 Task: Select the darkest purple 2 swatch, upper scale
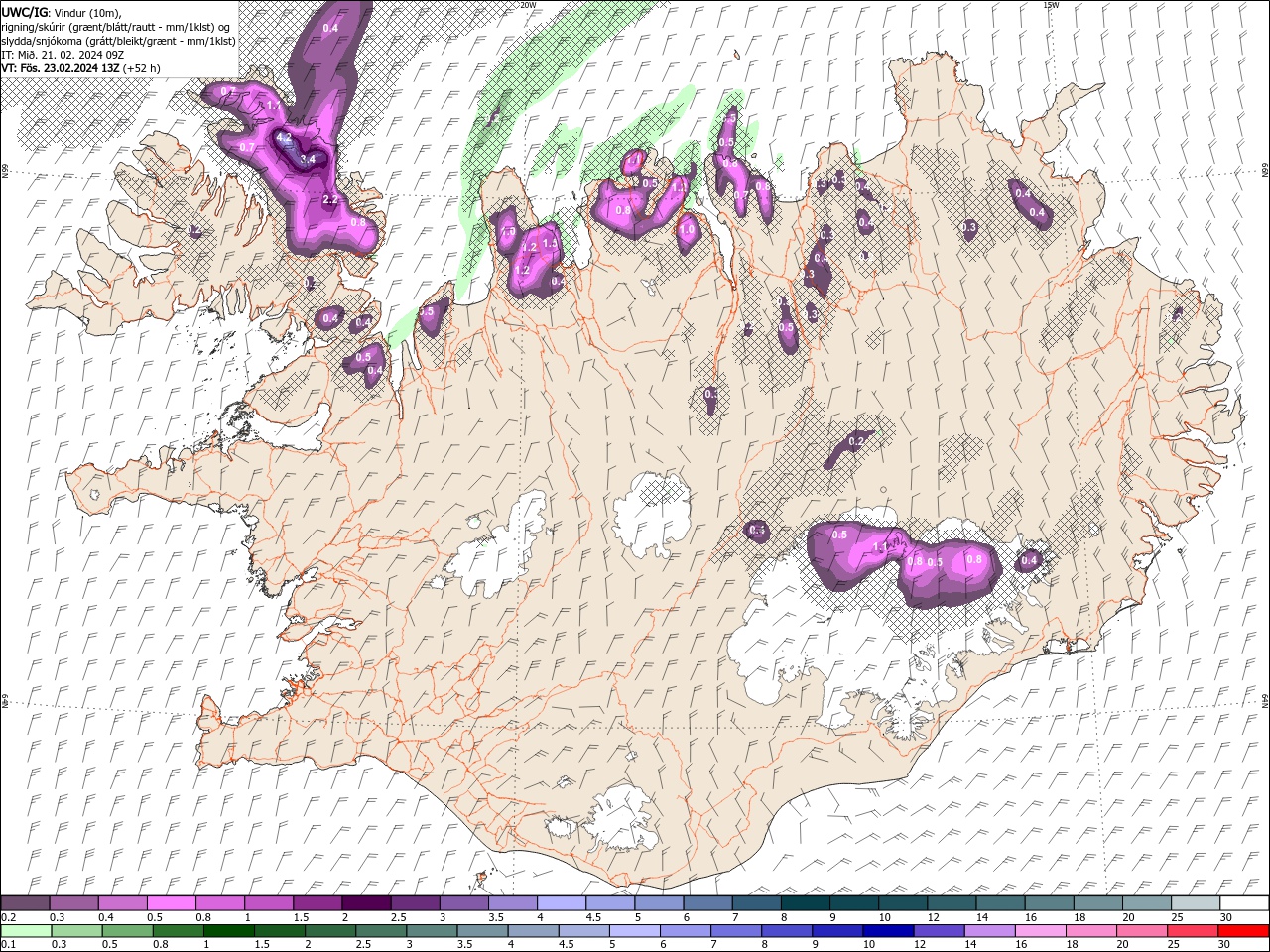click(365, 903)
